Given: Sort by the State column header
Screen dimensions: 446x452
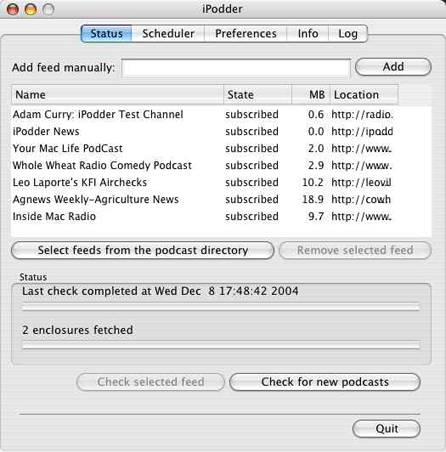Looking at the screenshot, I should [x=258, y=95].
